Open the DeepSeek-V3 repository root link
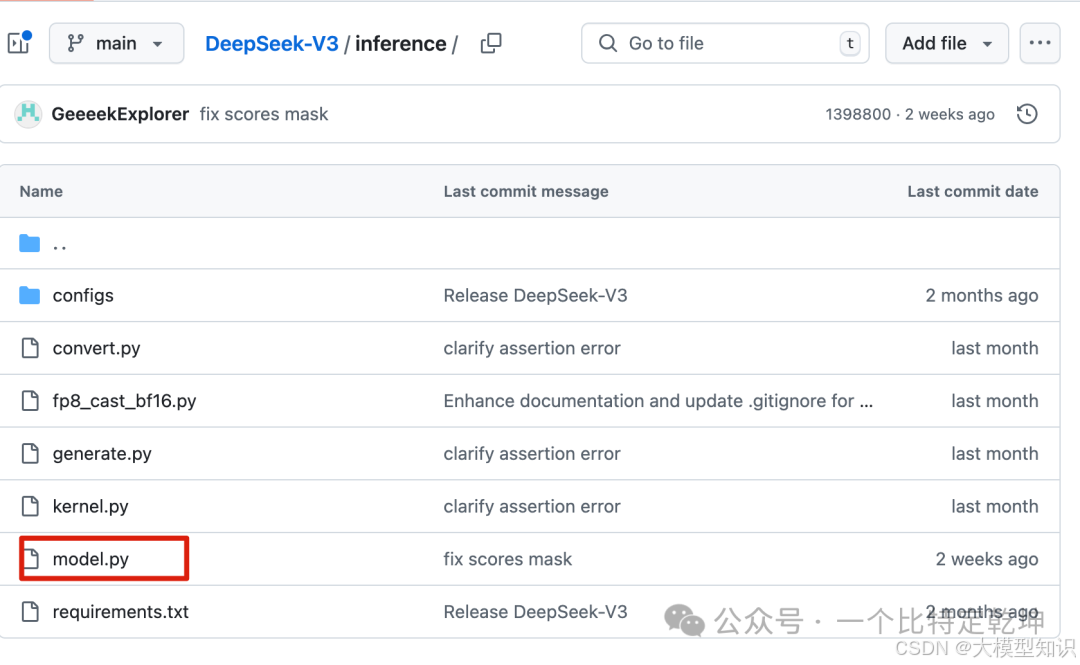This screenshot has width=1080, height=665. tap(271, 43)
